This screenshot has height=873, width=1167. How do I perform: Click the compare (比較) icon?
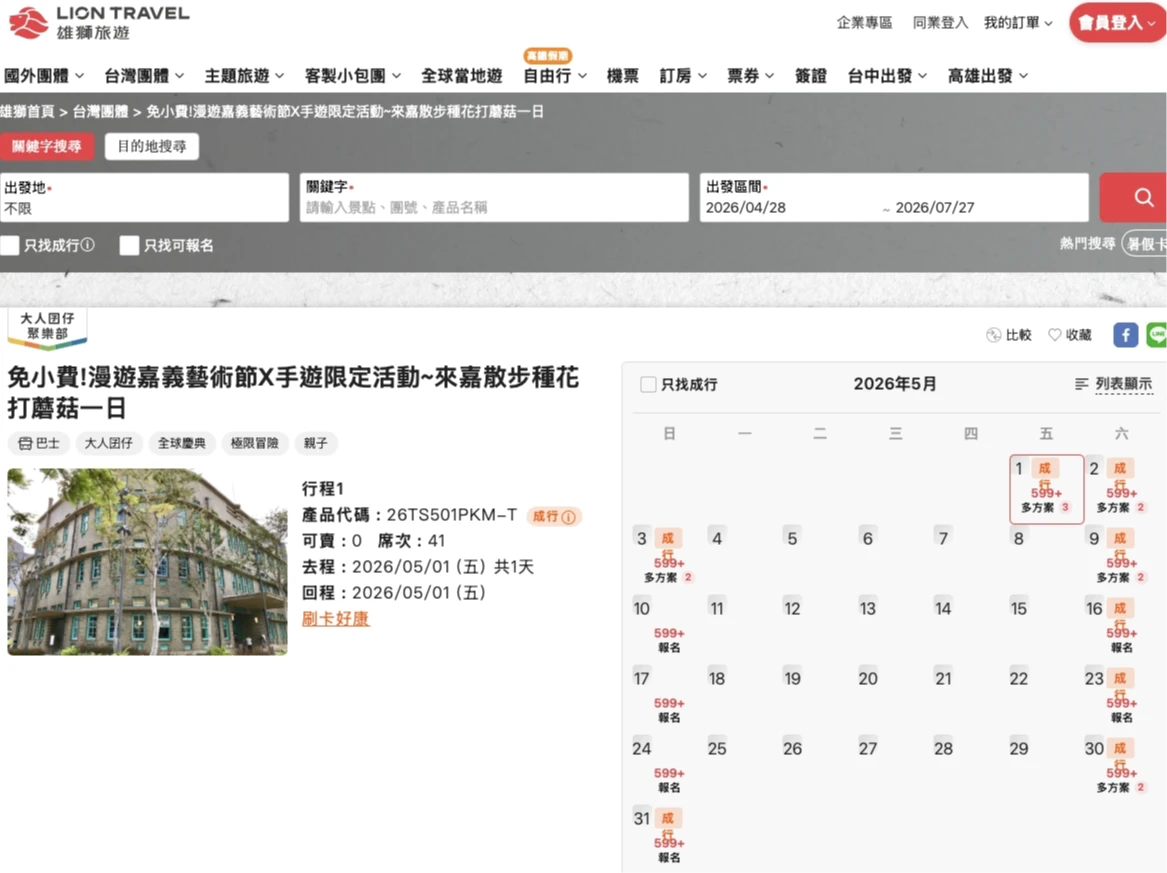click(x=993, y=335)
